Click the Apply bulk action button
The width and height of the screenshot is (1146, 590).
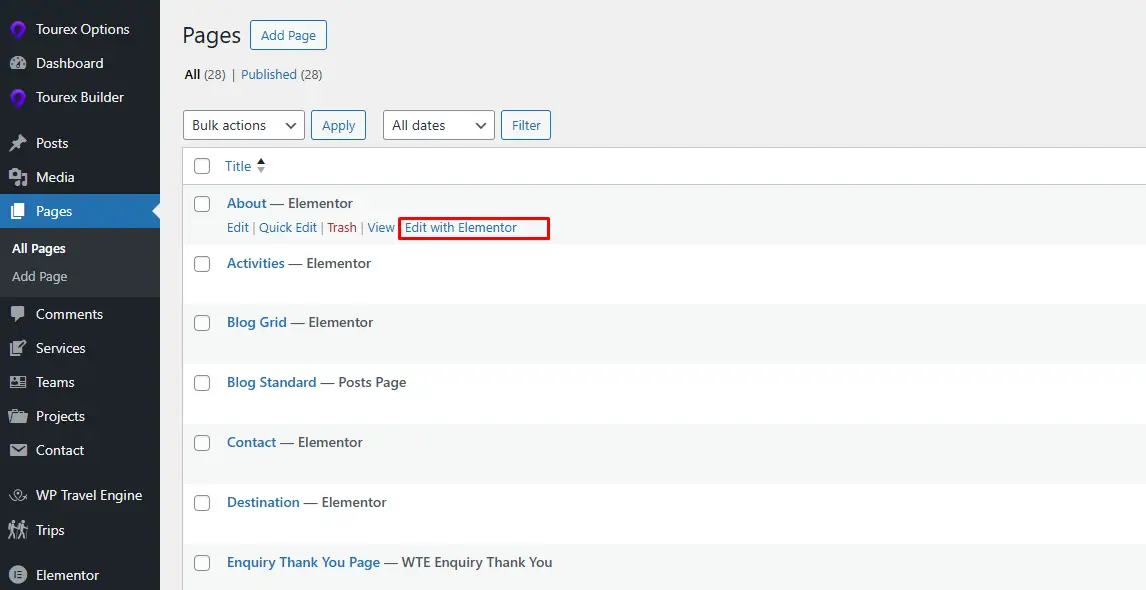(x=338, y=125)
